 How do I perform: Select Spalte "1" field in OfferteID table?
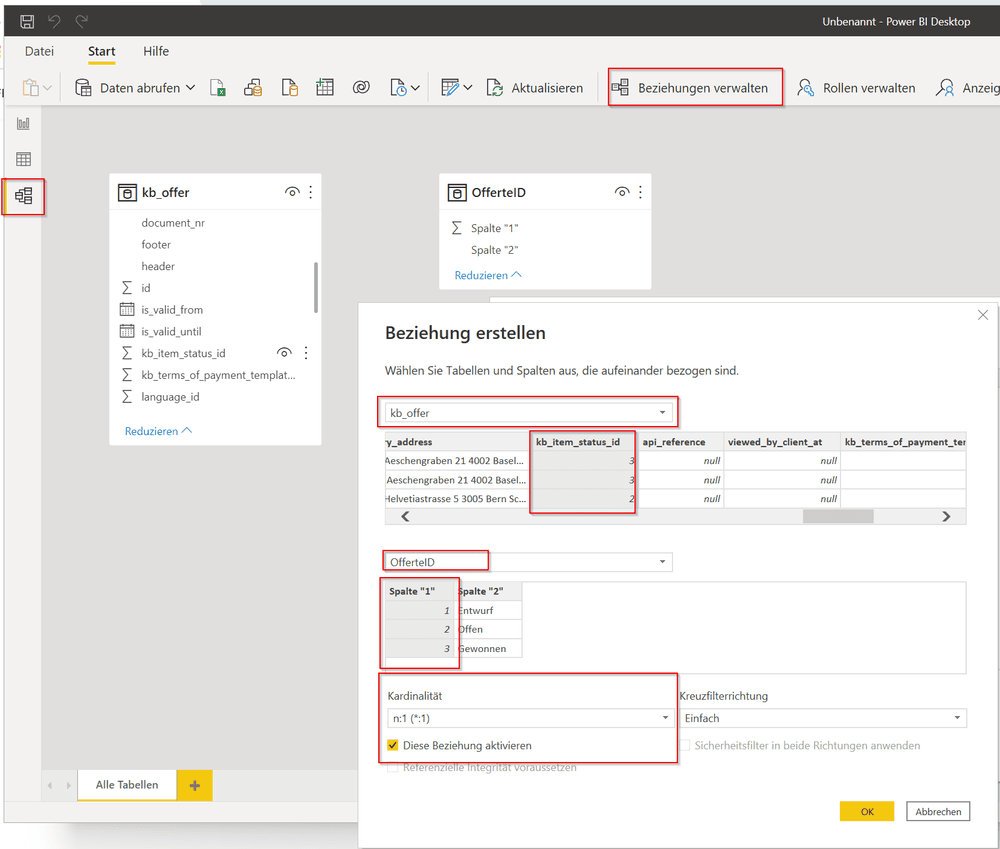(494, 228)
